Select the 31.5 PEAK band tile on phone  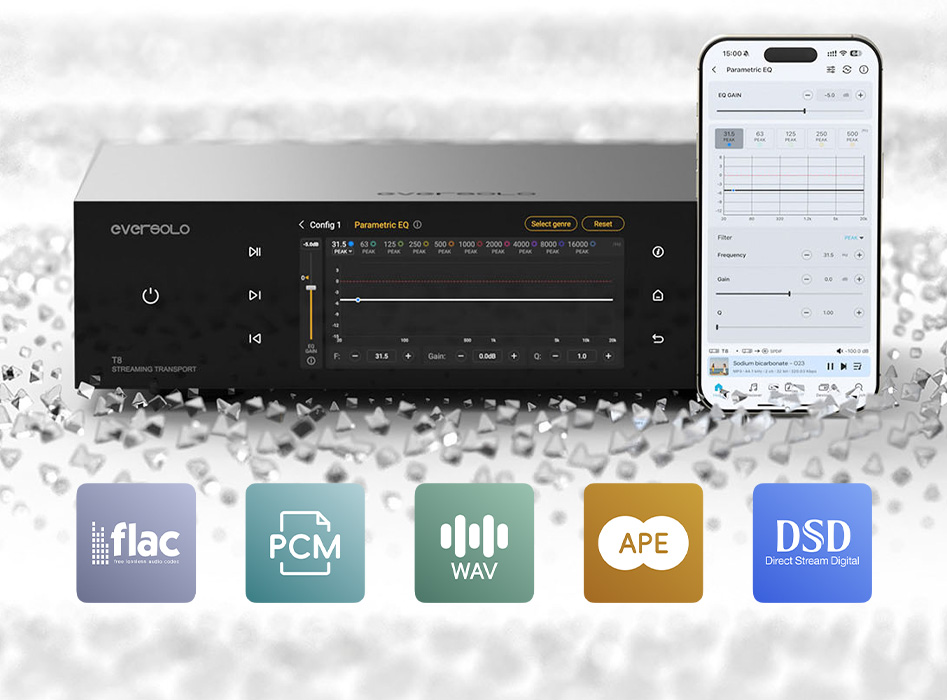[x=729, y=138]
